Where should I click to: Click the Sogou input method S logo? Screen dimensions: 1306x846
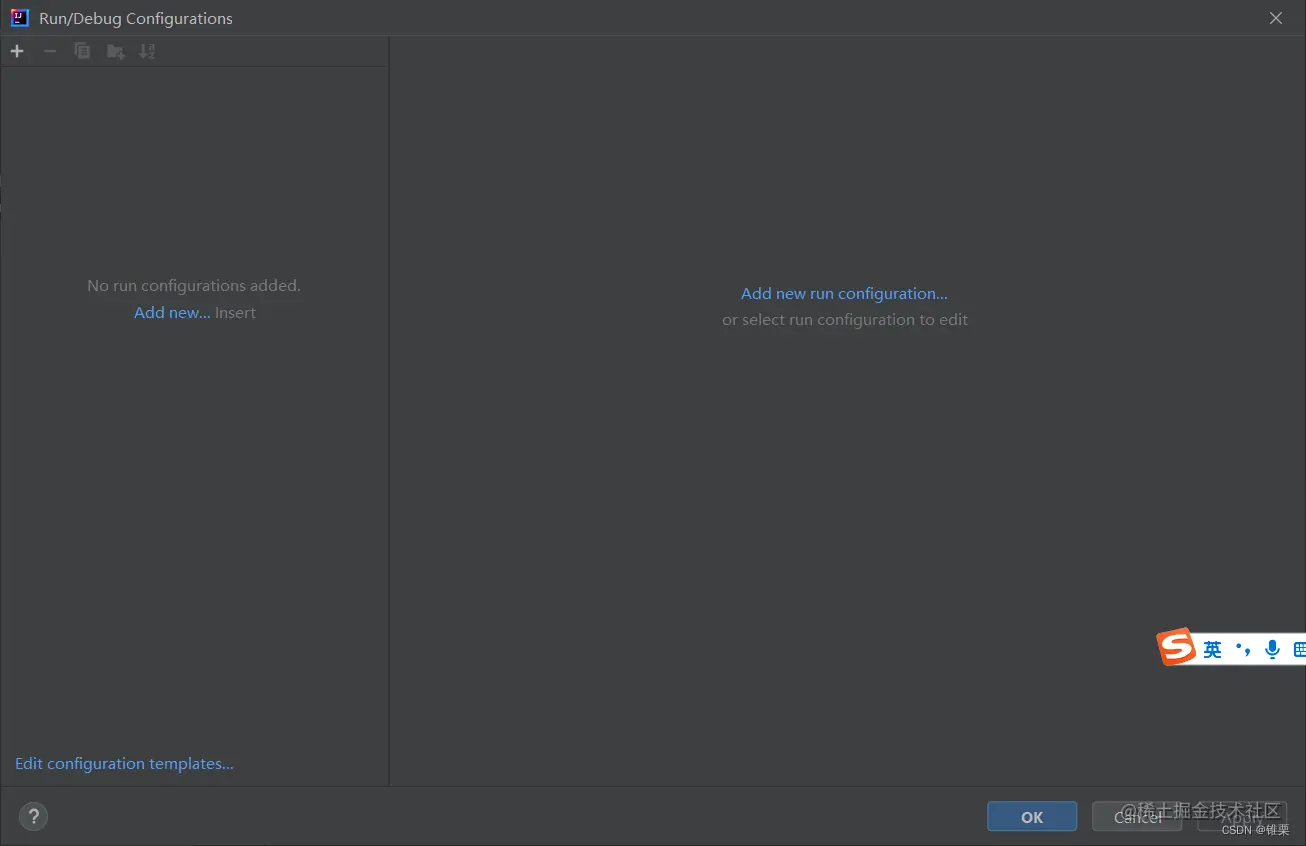tap(1177, 647)
